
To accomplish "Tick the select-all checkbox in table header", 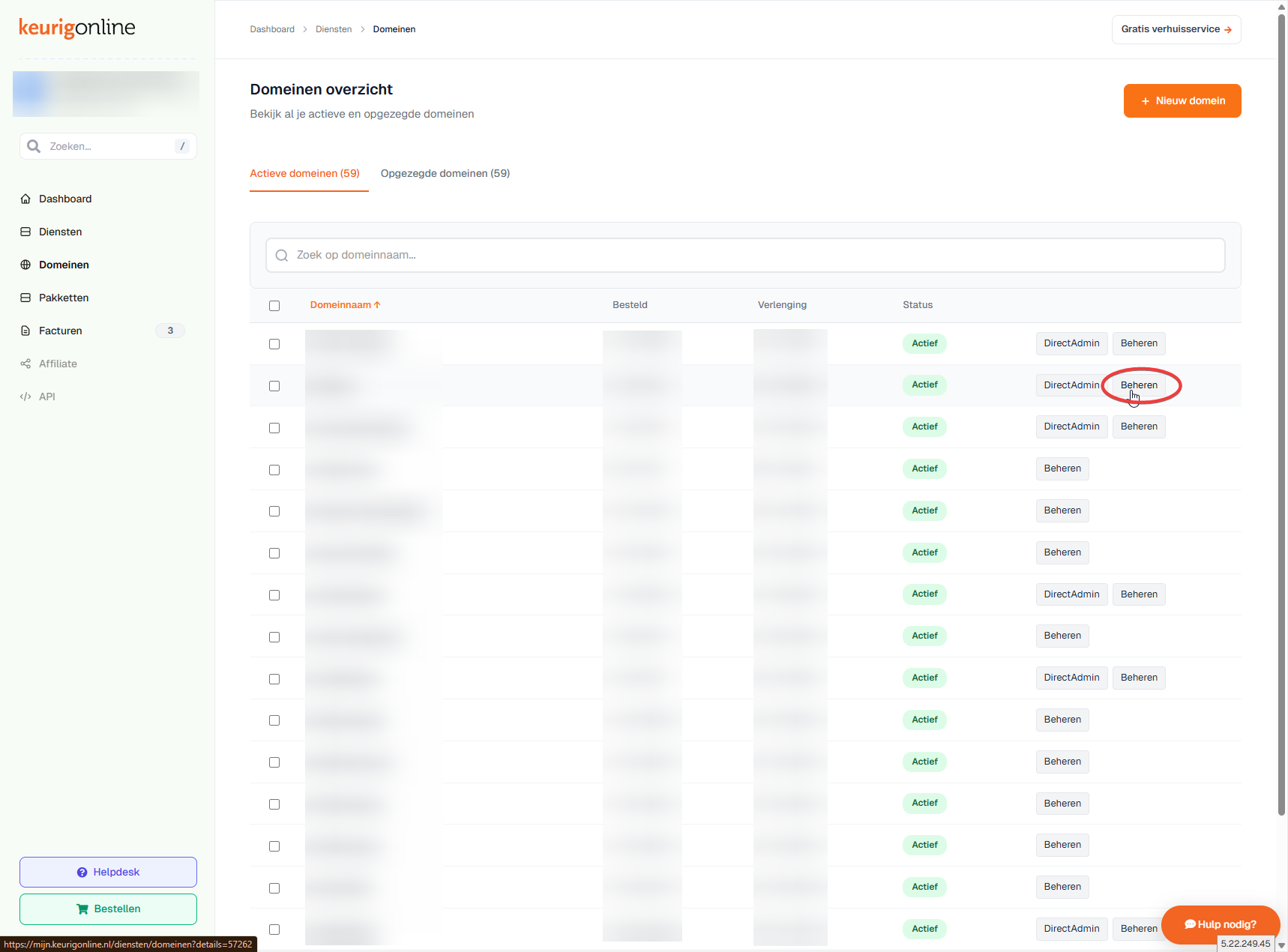I will (274, 306).
